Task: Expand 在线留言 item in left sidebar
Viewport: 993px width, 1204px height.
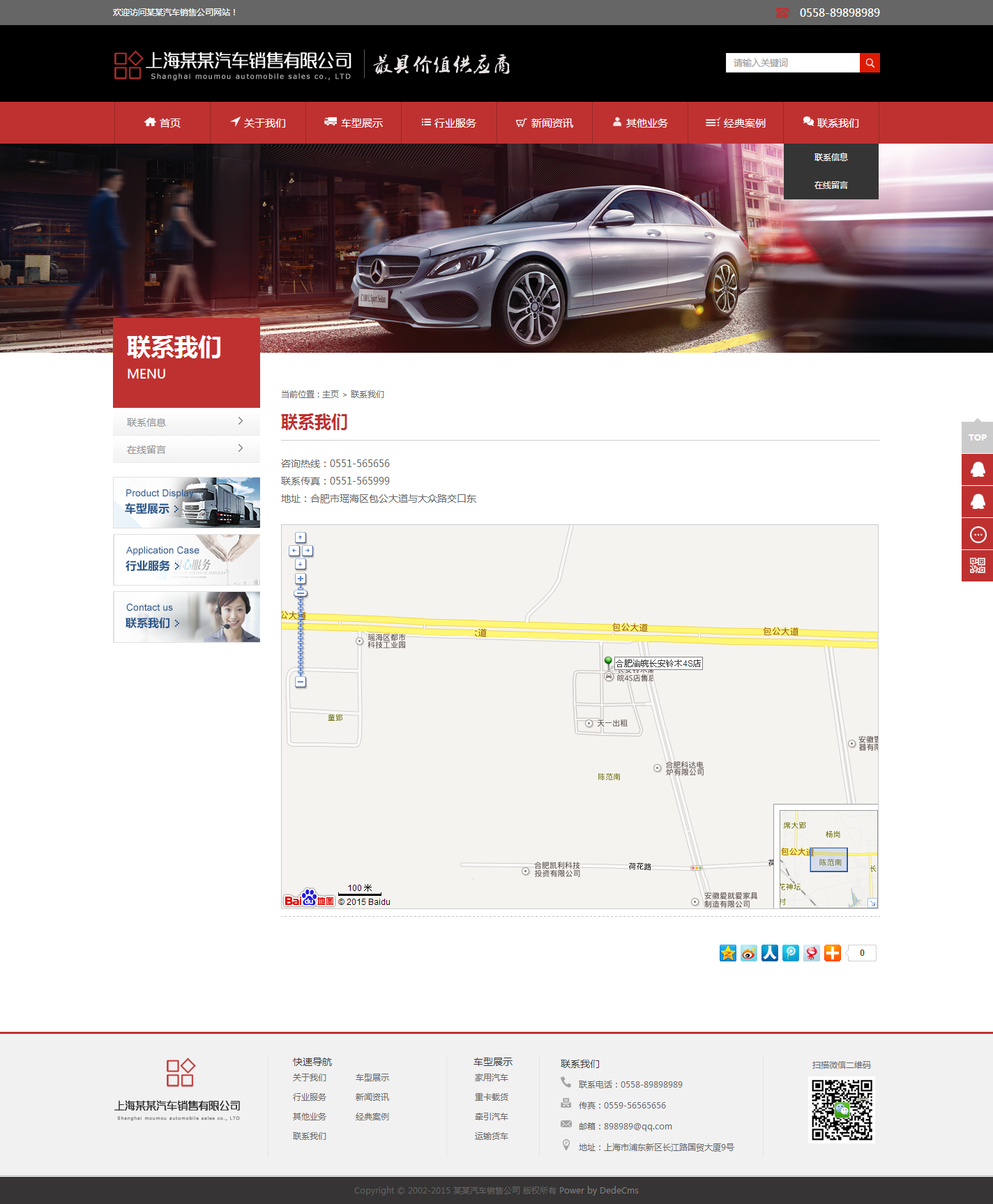Action: (186, 449)
